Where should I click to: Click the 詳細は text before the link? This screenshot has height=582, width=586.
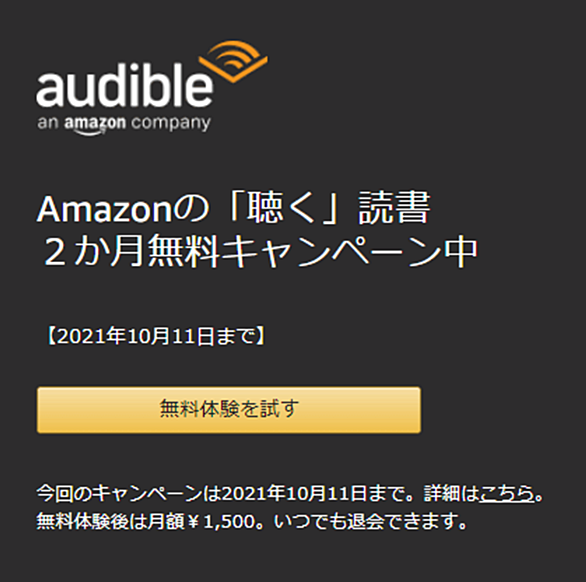(x=451, y=493)
